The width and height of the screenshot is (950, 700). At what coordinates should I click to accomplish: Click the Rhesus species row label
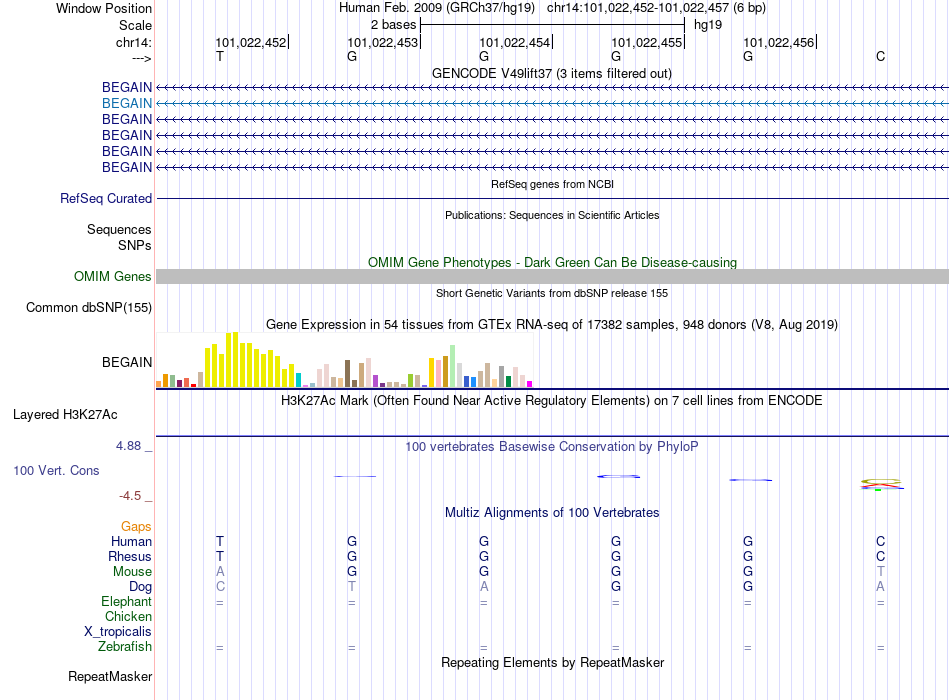tap(130, 557)
